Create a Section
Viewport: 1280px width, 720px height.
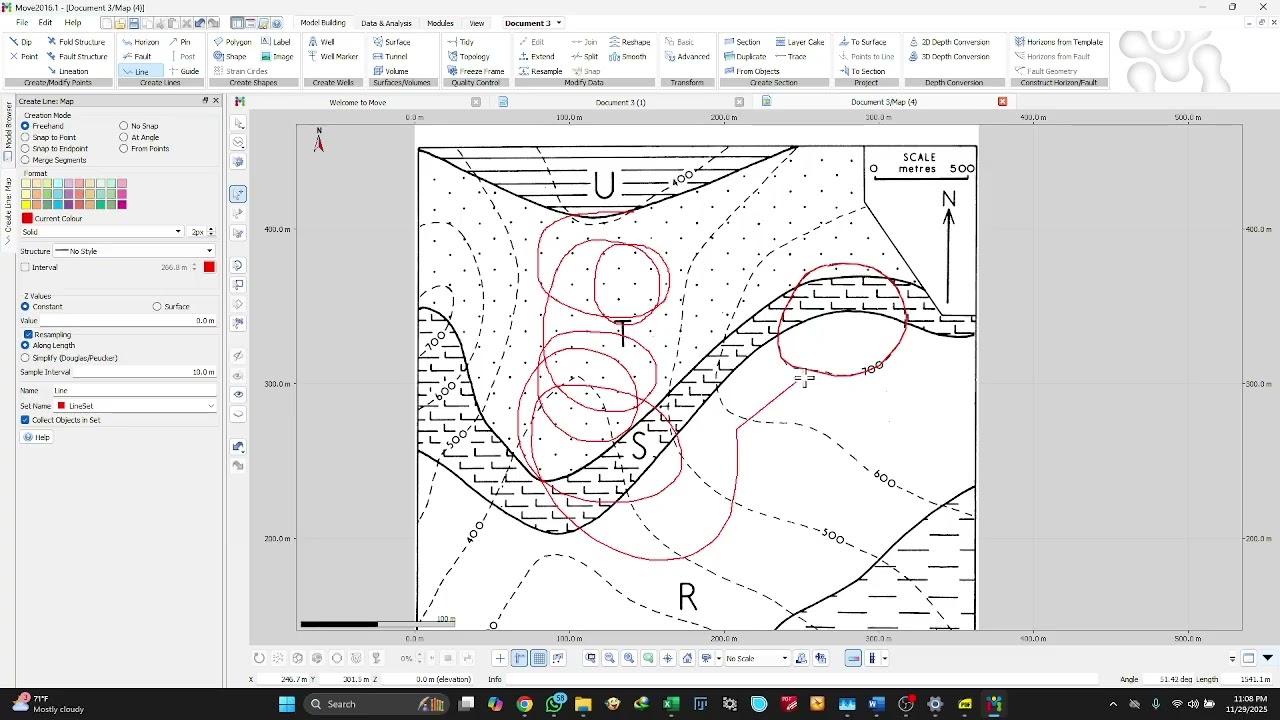point(742,42)
